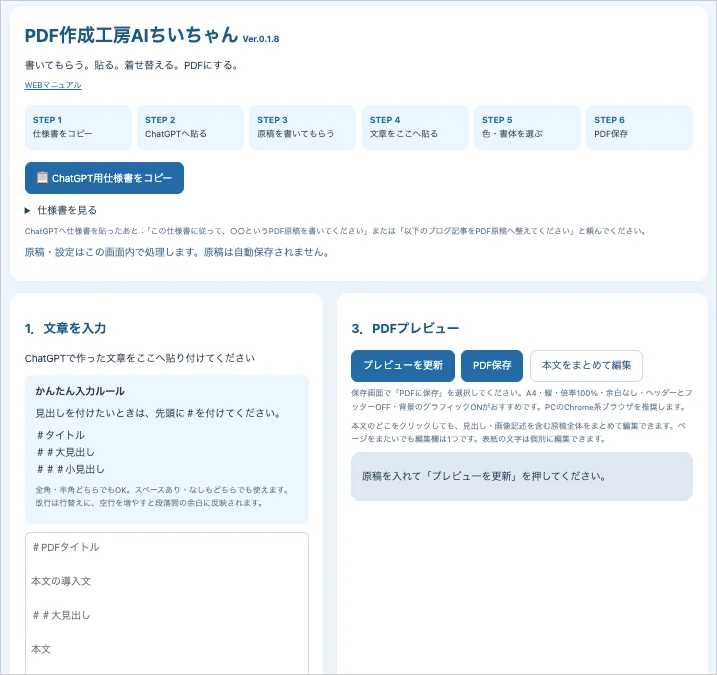The image size is (717, 675).
Task: Click the ChatGPT用仕様書をコピー button
Action: coord(104,178)
